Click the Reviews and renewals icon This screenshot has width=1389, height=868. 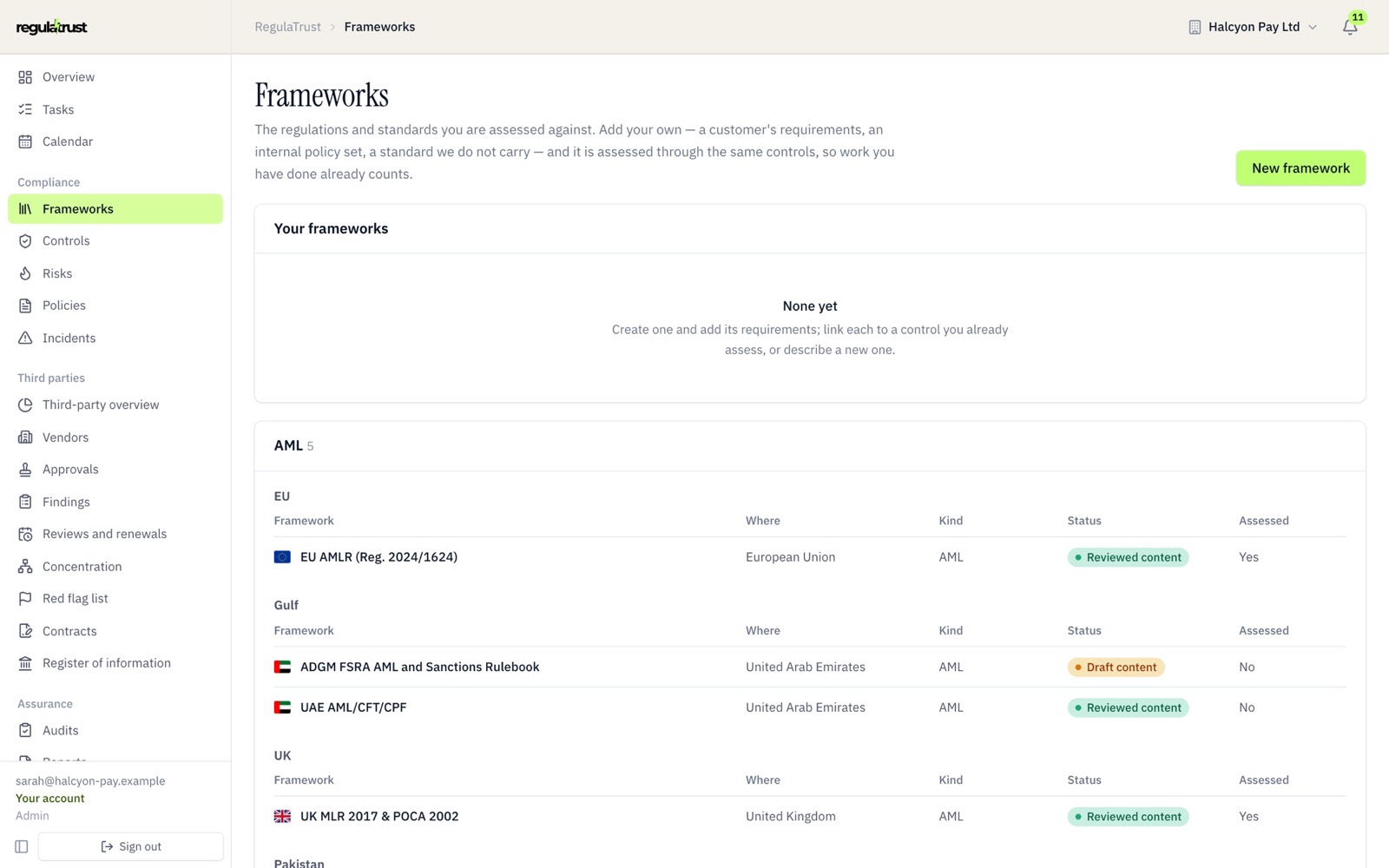point(25,534)
